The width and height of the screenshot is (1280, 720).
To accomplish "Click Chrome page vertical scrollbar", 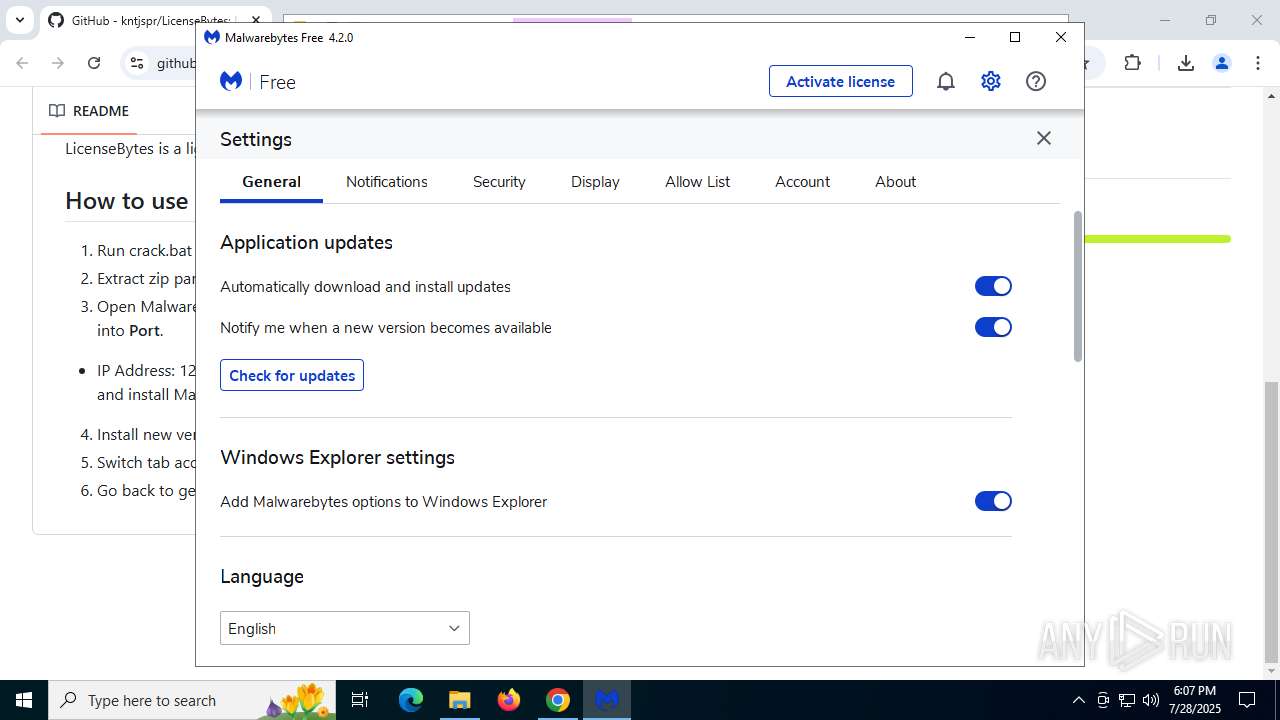I will coord(1271,520).
